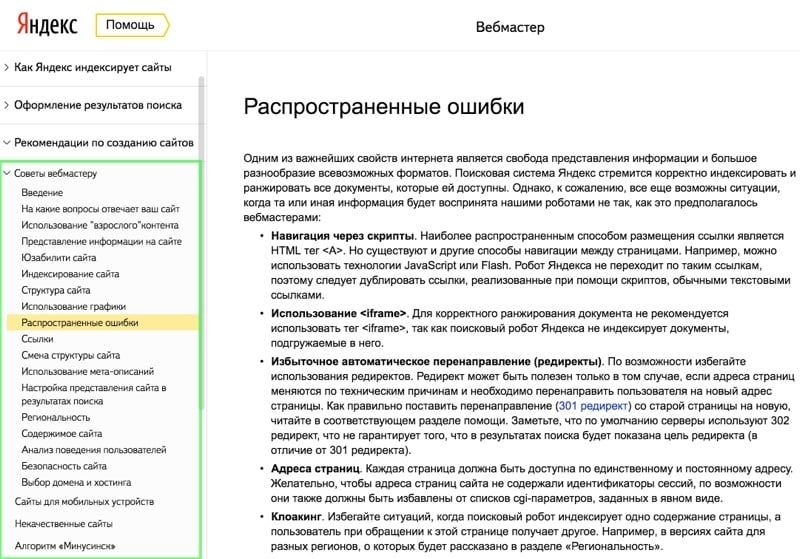Select На какие вопросы отвечает ваш сайт
The image size is (800, 559).
(x=100, y=209)
